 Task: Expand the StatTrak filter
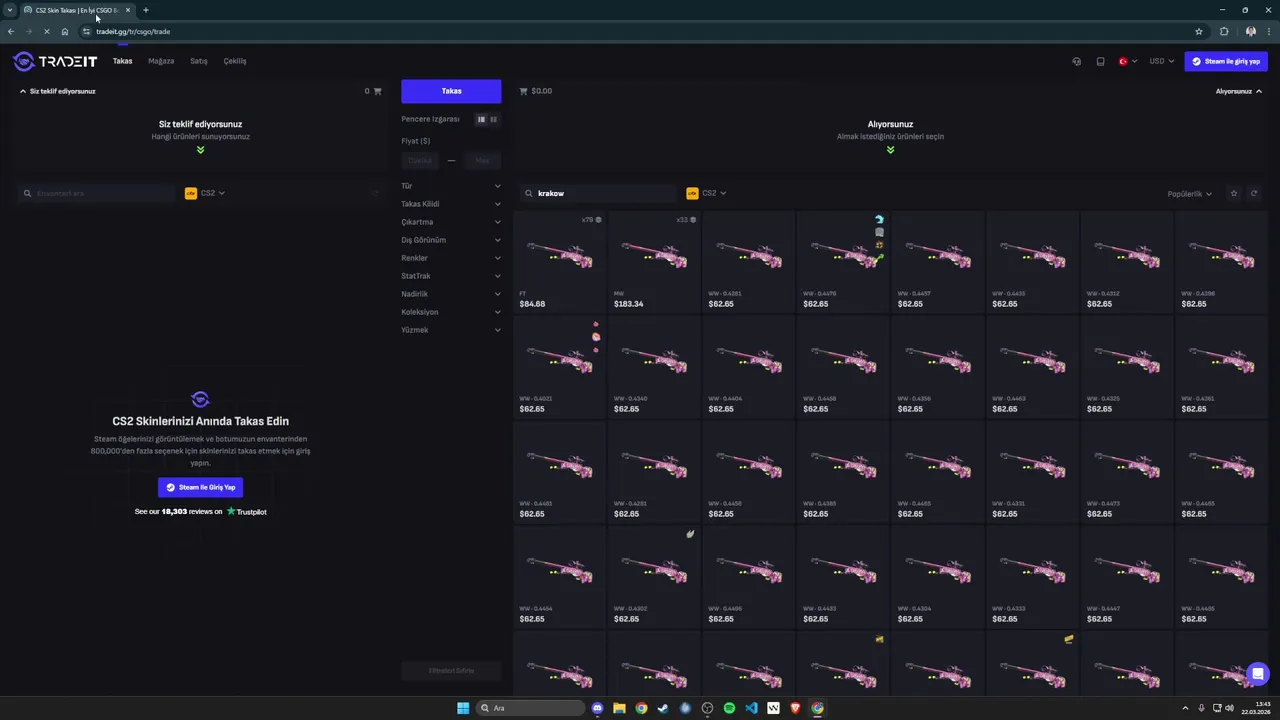pyautogui.click(x=451, y=276)
